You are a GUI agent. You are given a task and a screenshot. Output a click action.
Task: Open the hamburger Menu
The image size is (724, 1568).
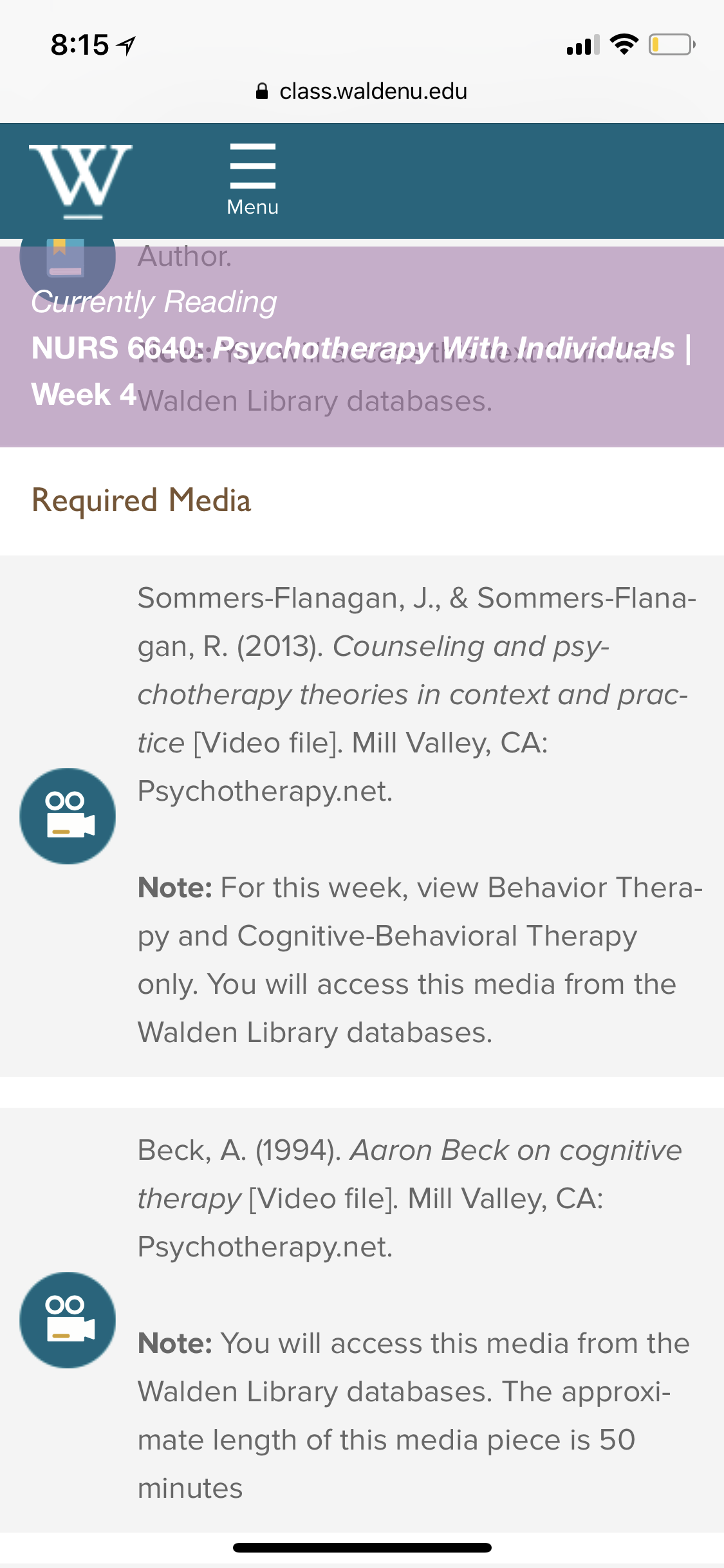tap(253, 180)
